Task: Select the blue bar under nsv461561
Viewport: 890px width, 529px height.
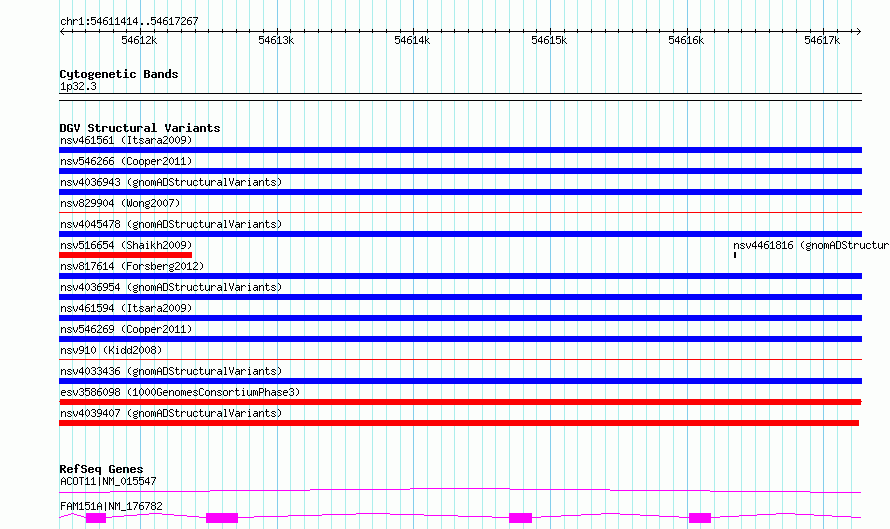Action: pos(460,150)
